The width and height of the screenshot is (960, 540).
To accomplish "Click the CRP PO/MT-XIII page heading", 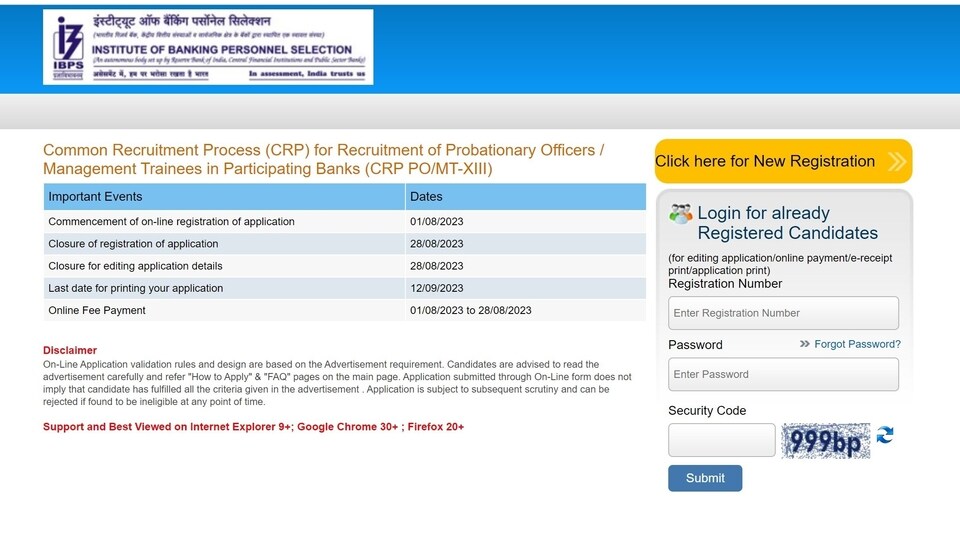I will tap(324, 159).
